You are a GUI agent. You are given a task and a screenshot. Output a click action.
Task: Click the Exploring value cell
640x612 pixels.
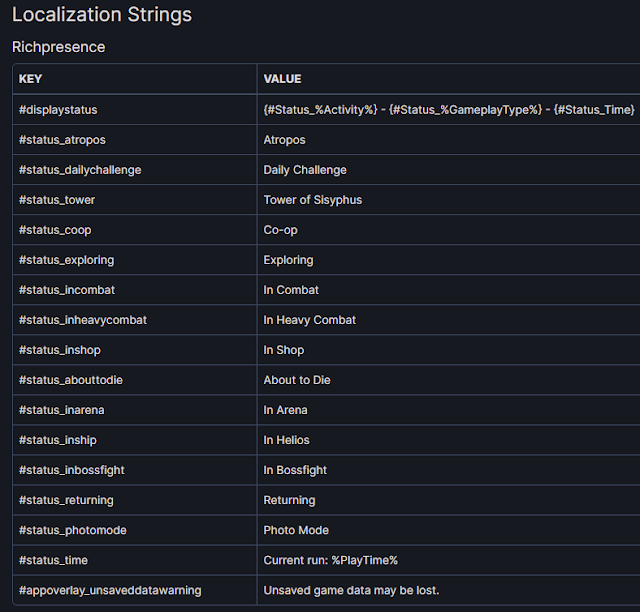click(x=288, y=260)
